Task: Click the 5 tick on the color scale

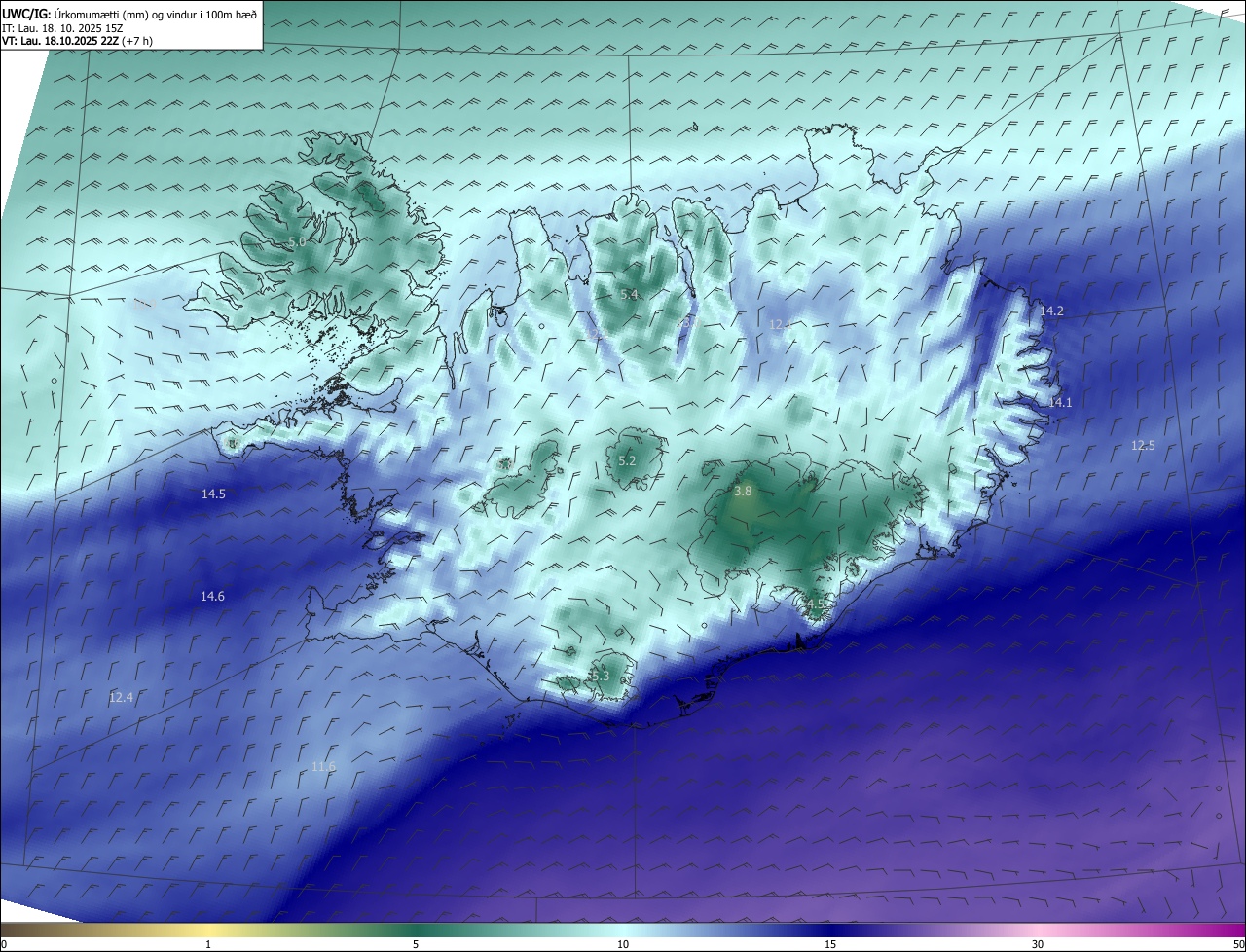Action: 416,944
